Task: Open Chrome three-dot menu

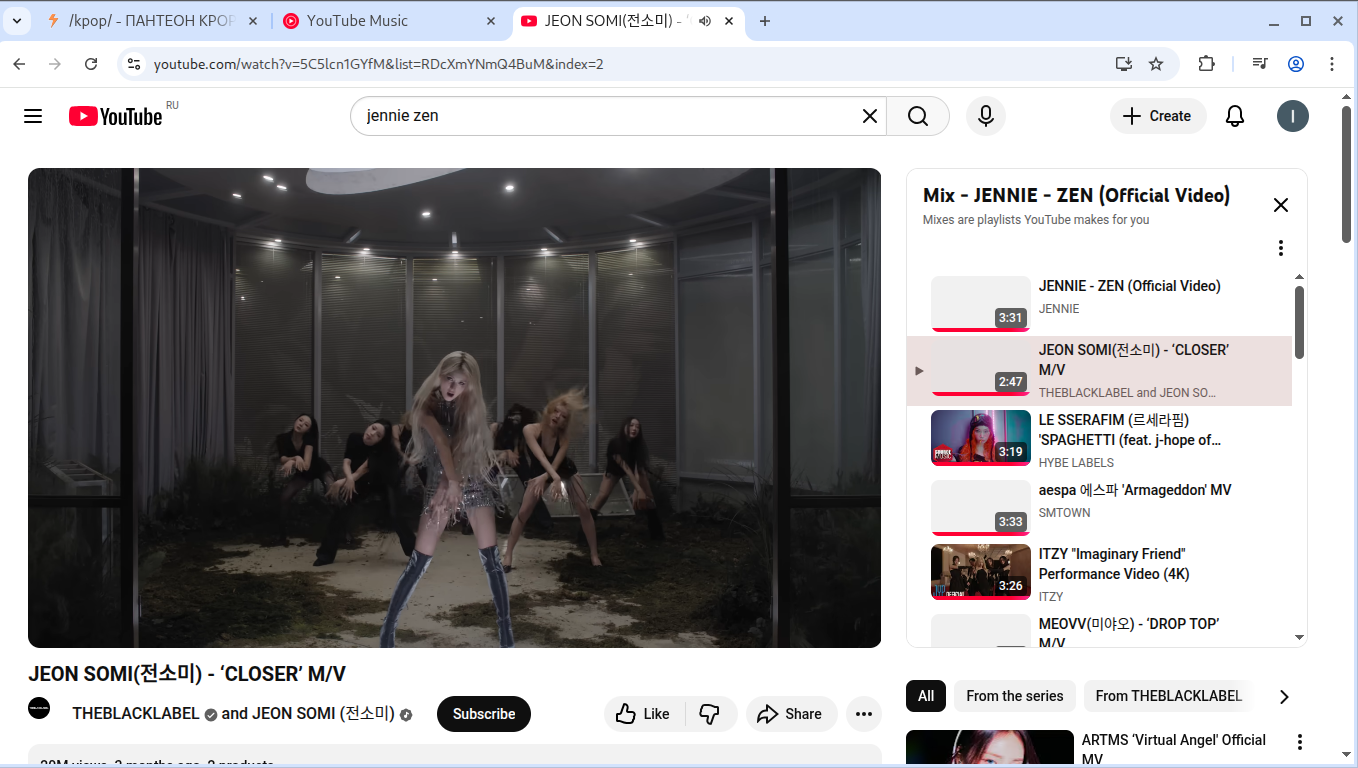Action: pyautogui.click(x=1332, y=64)
